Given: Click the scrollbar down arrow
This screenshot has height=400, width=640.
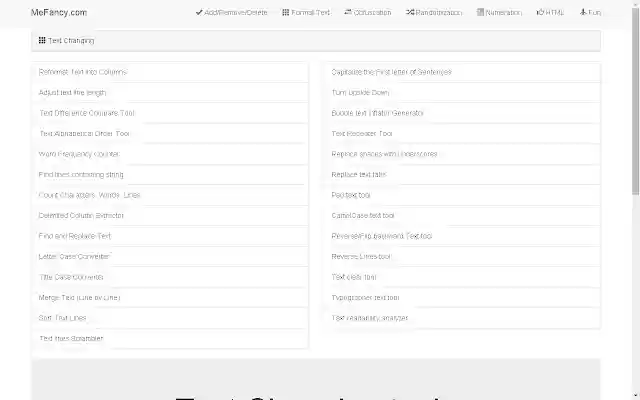Looking at the screenshot, I should 636,396.
